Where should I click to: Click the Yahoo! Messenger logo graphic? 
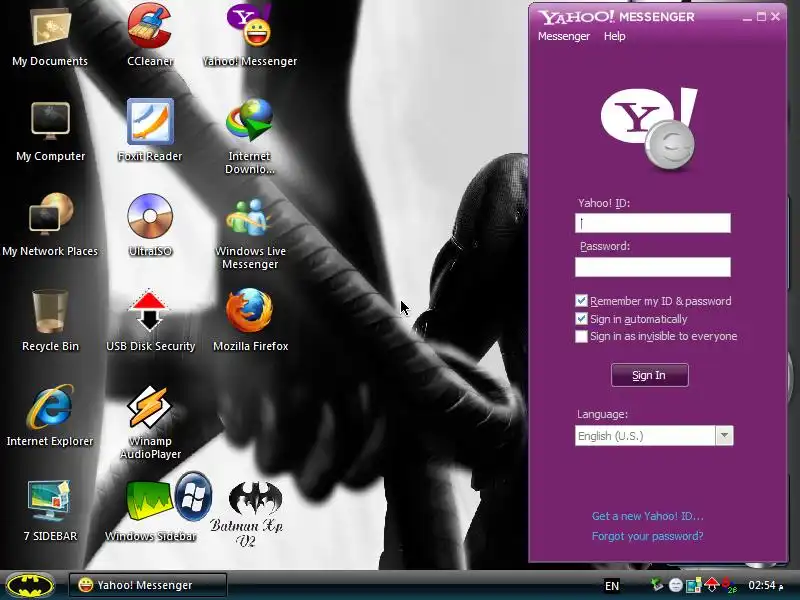[x=649, y=129]
